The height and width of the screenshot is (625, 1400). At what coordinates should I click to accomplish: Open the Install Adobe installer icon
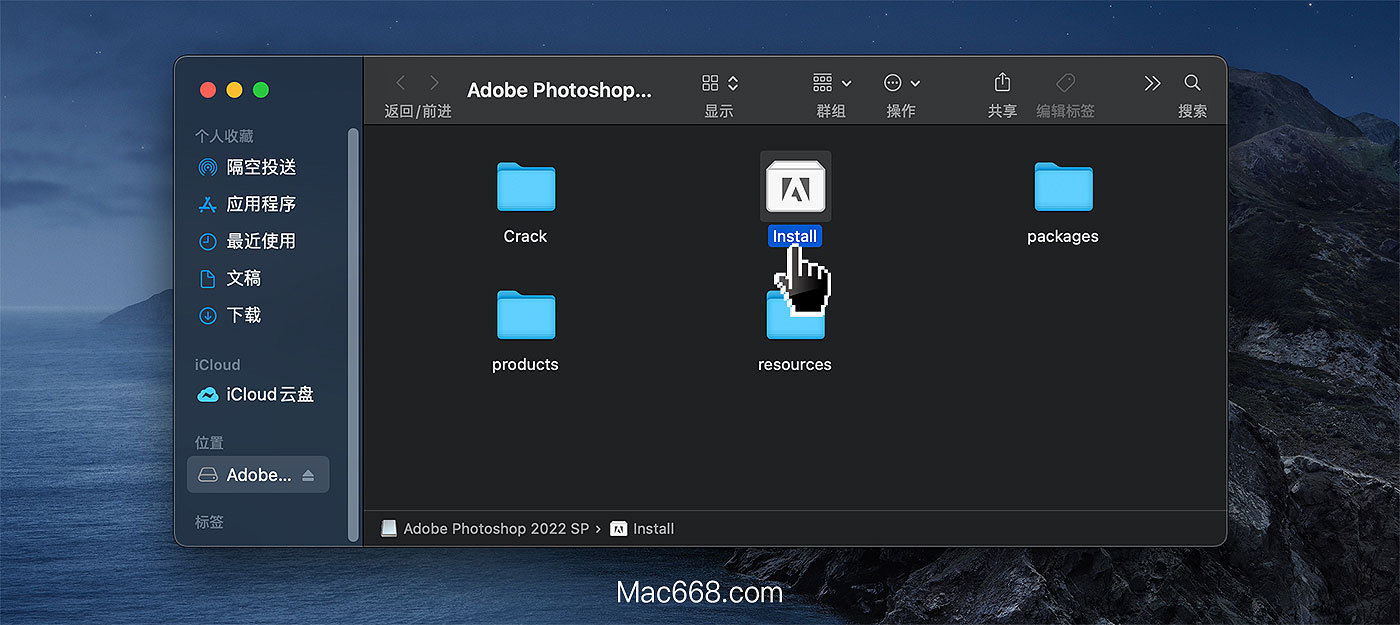point(795,187)
